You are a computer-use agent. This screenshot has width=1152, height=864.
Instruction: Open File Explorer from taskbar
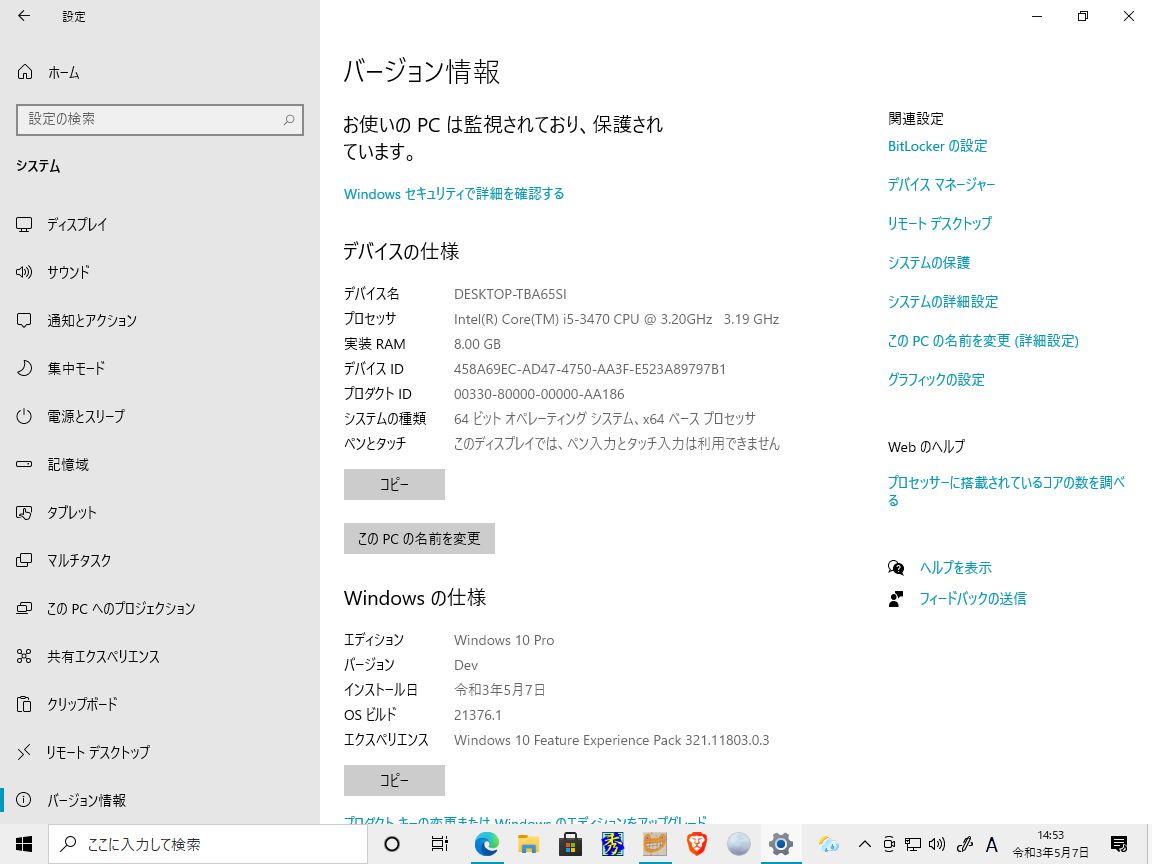coord(528,844)
